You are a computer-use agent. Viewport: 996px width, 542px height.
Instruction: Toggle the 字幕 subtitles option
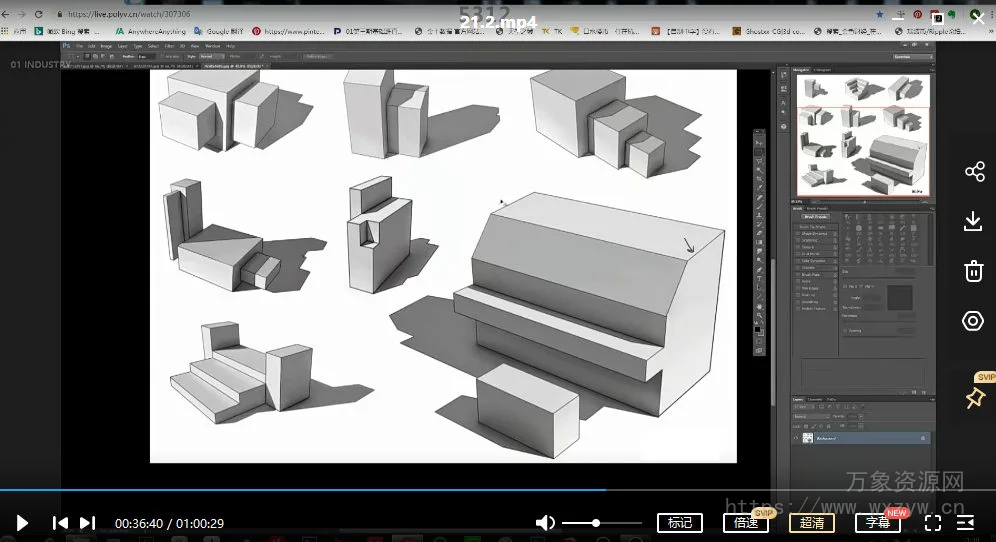(878, 522)
